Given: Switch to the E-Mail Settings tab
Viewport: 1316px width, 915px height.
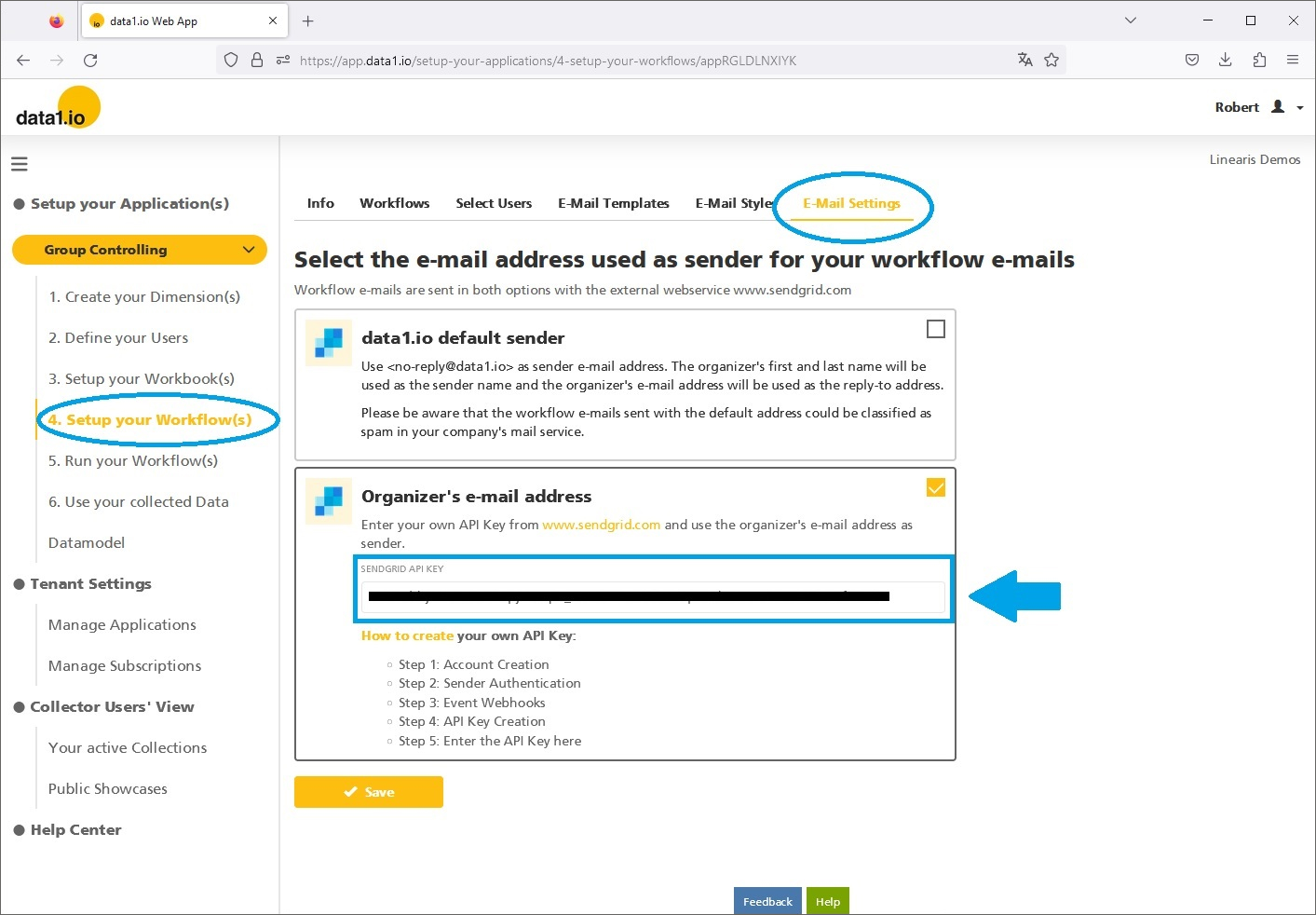Looking at the screenshot, I should pos(851,203).
